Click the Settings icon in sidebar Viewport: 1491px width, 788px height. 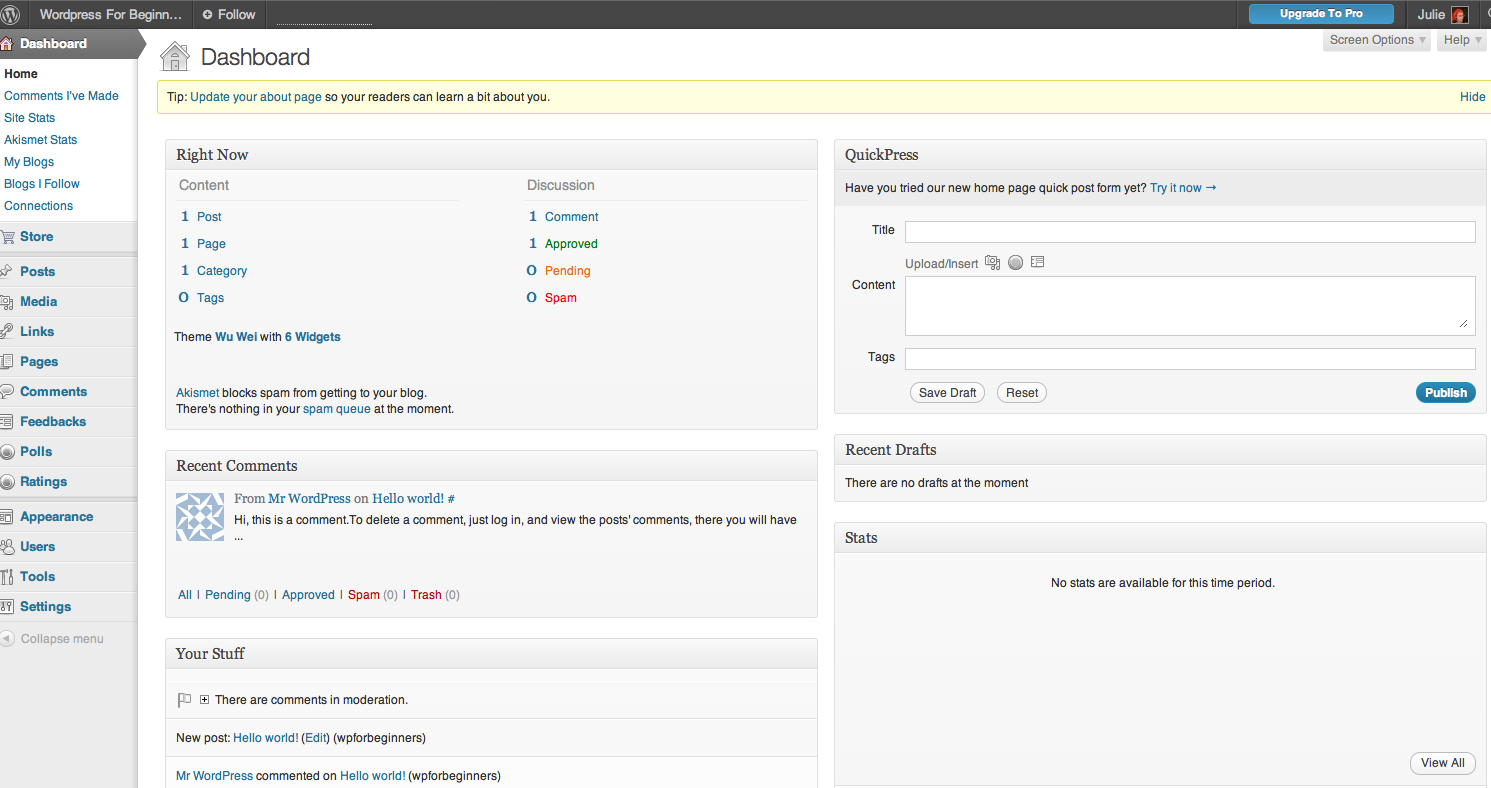6,607
